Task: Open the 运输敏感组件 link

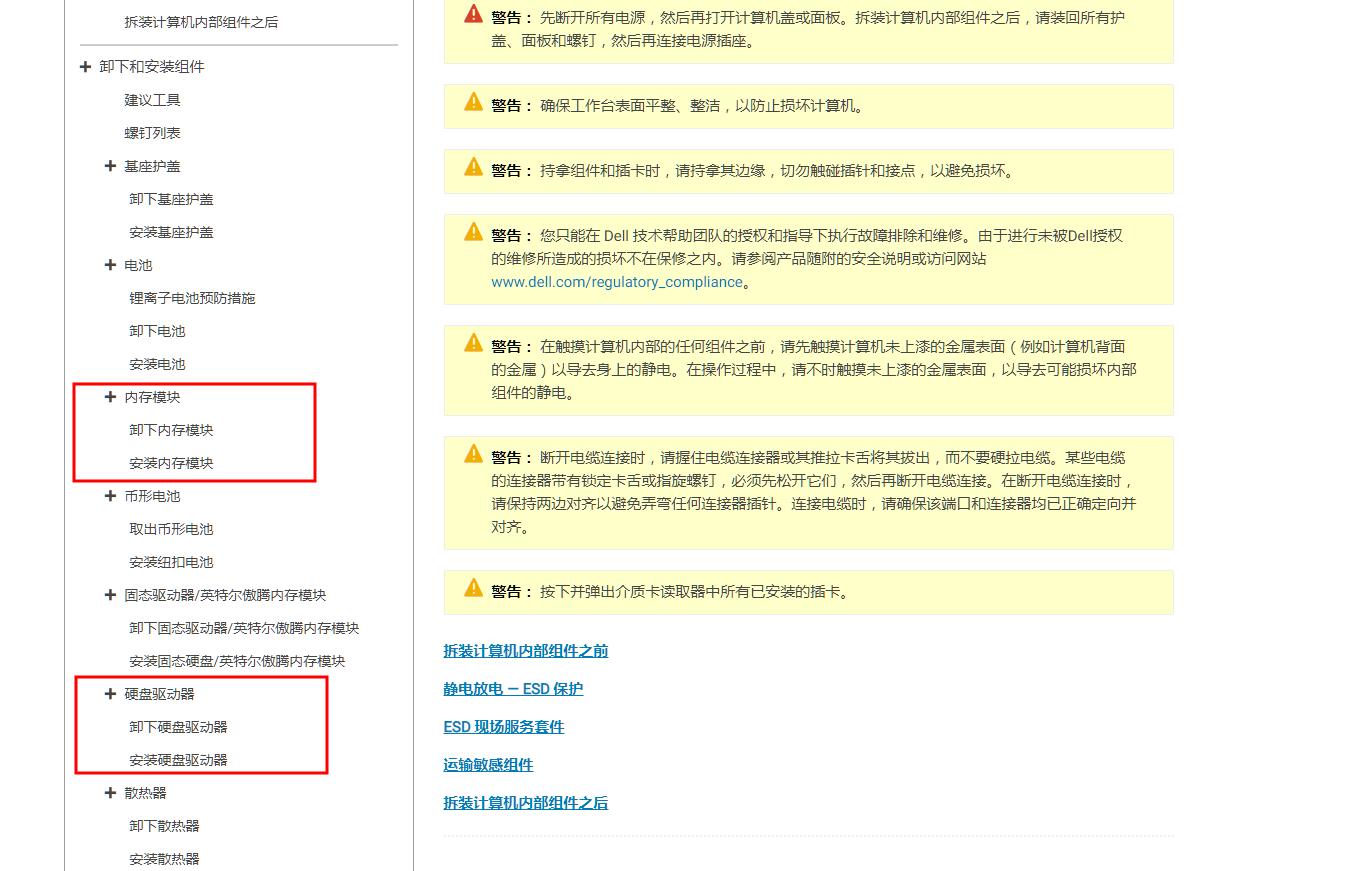Action: tap(488, 764)
